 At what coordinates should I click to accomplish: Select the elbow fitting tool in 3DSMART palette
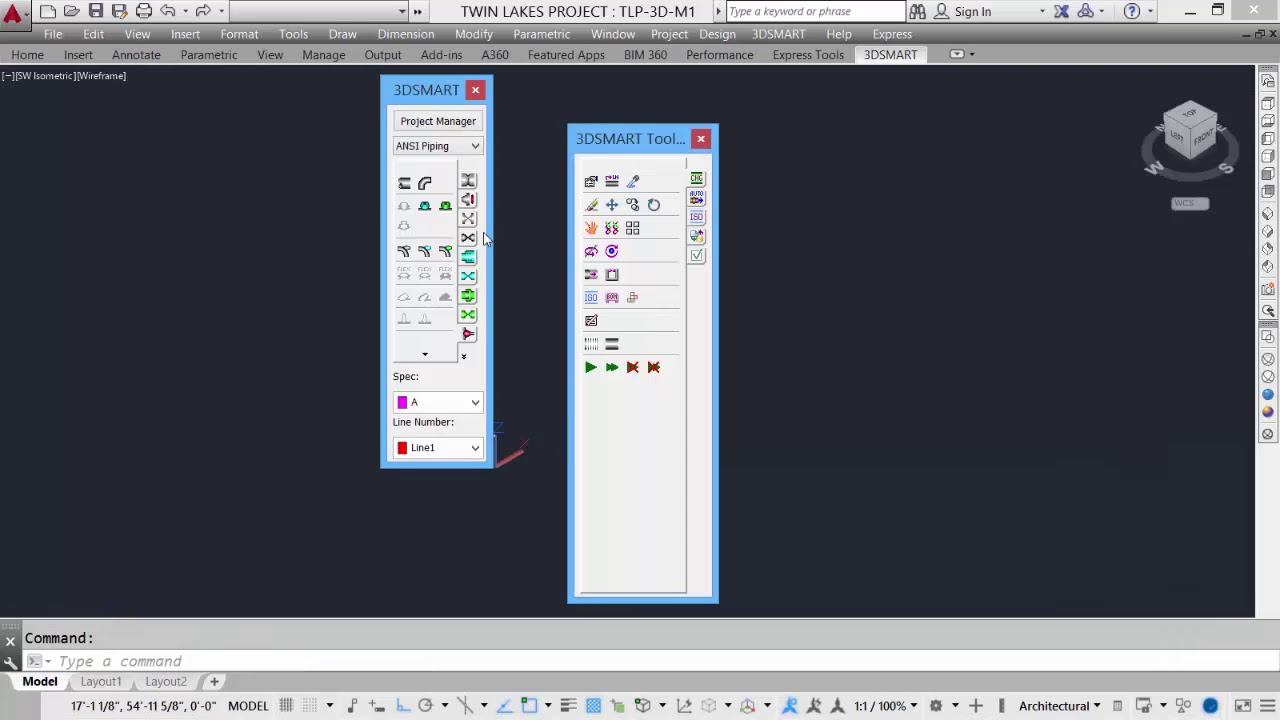[425, 183]
